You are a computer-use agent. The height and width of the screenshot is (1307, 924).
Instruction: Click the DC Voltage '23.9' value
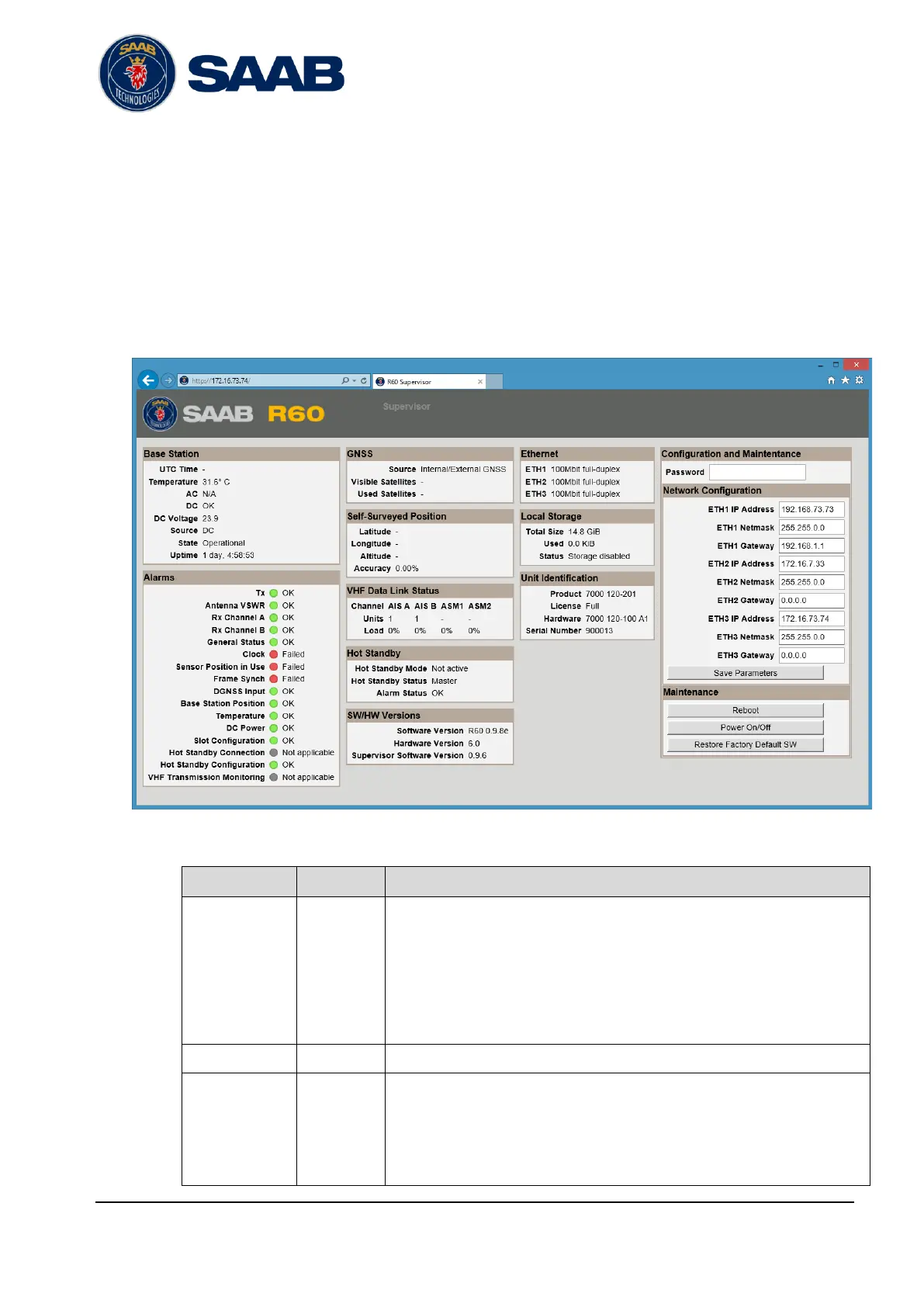point(210,518)
